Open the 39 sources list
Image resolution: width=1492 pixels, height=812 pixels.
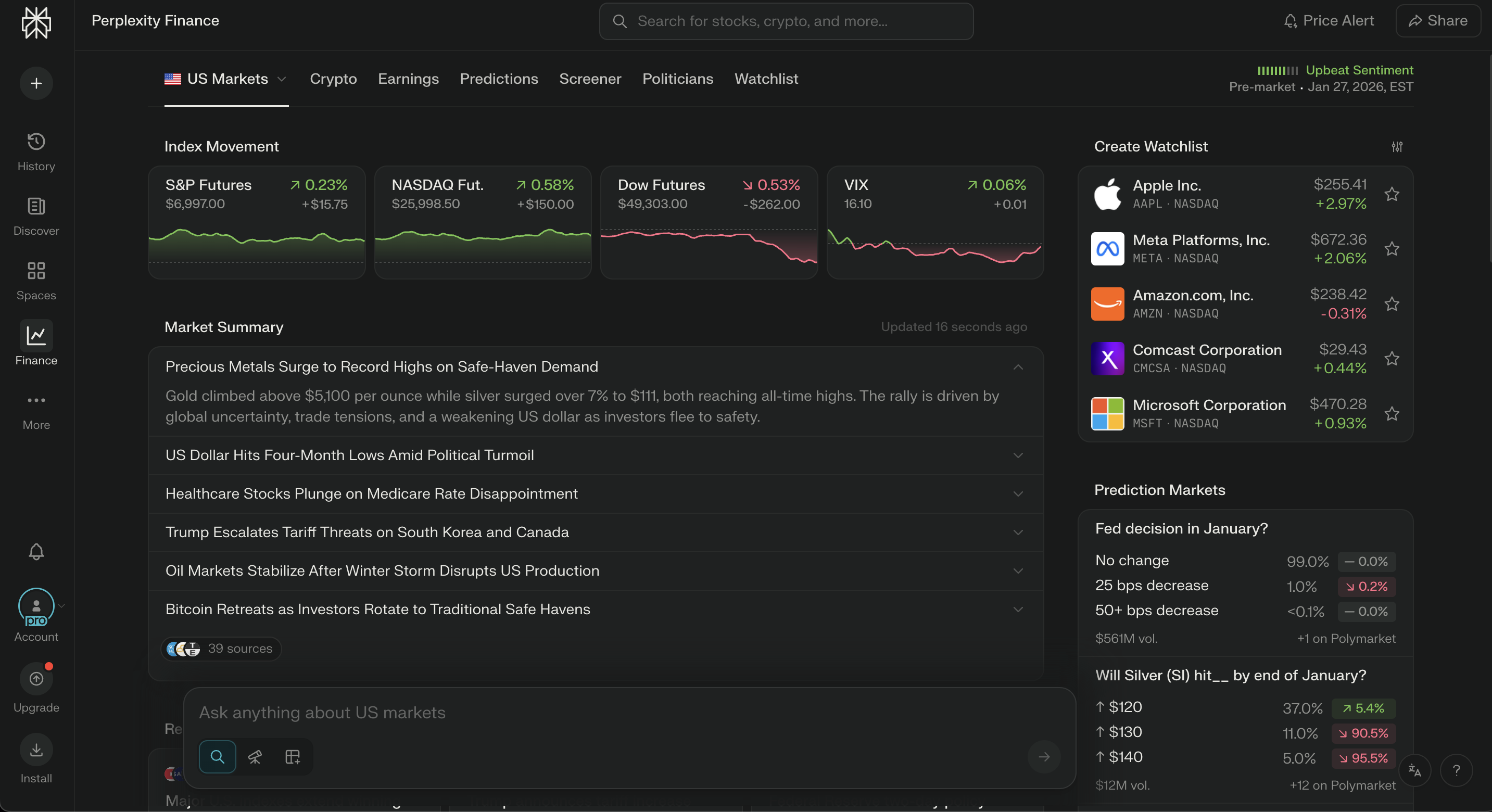(x=220, y=649)
